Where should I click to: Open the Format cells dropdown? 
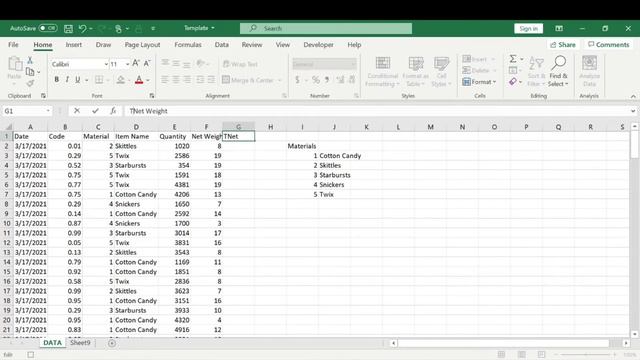[x=479, y=82]
